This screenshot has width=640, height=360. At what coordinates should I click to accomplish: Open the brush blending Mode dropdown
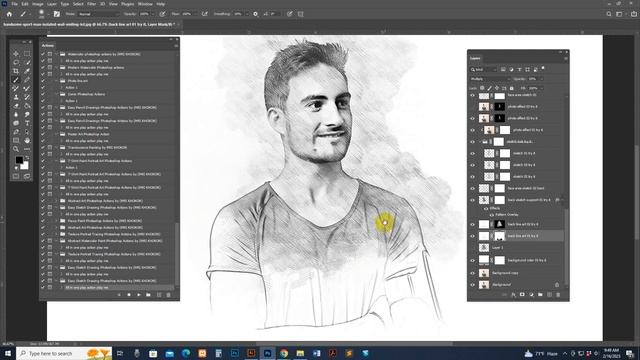tap(97, 14)
